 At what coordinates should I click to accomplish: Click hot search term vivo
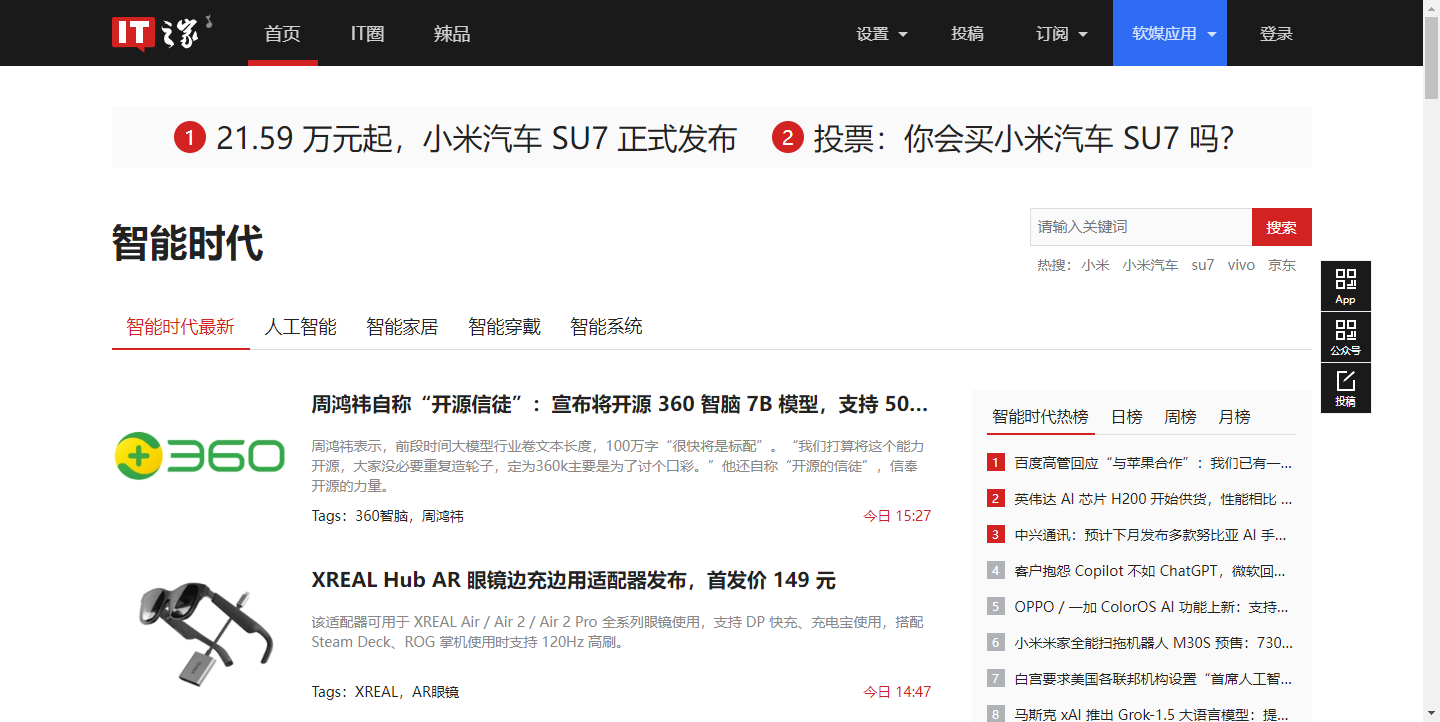[x=1241, y=265]
